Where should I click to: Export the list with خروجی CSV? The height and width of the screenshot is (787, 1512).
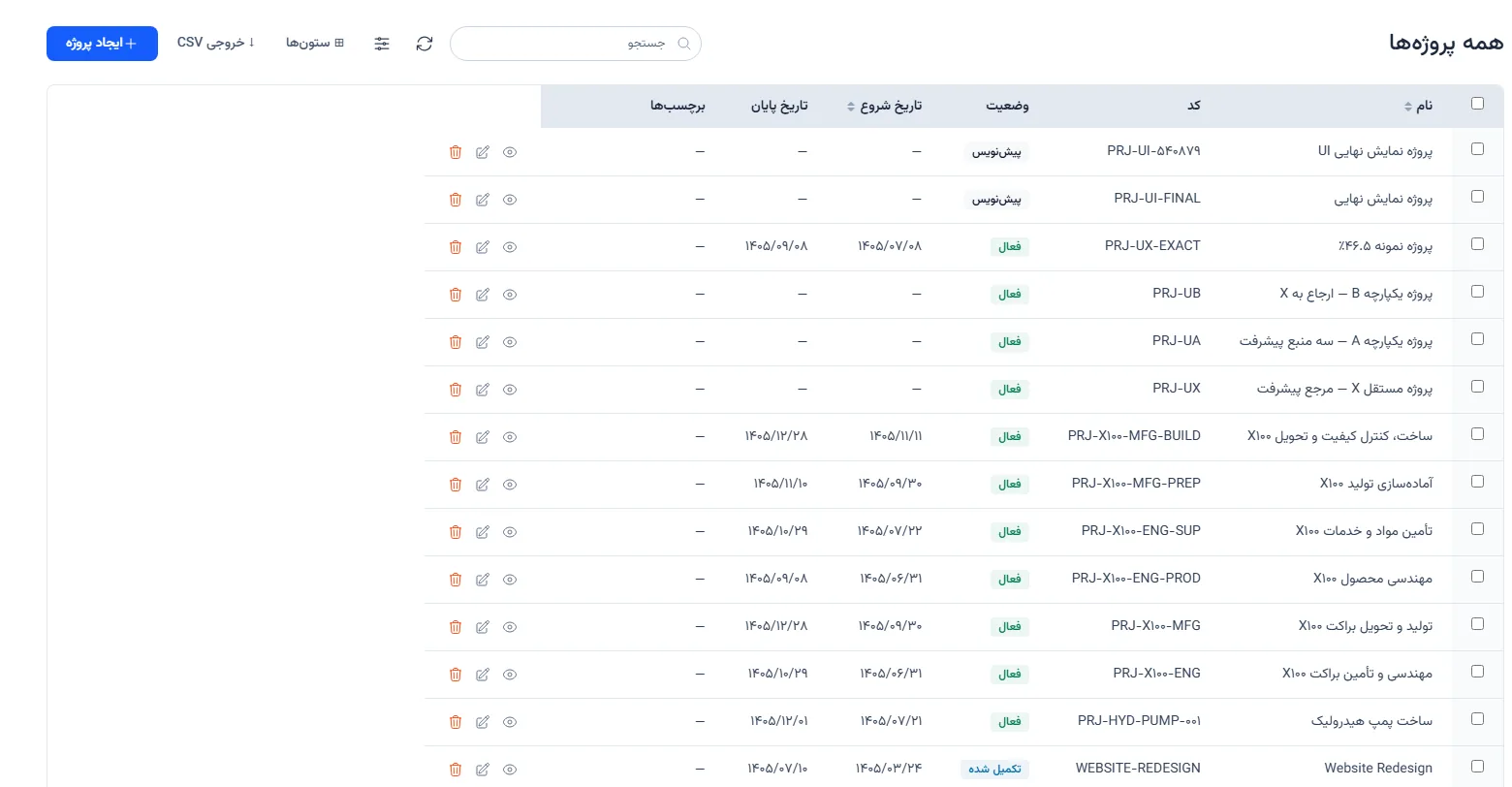tap(216, 43)
